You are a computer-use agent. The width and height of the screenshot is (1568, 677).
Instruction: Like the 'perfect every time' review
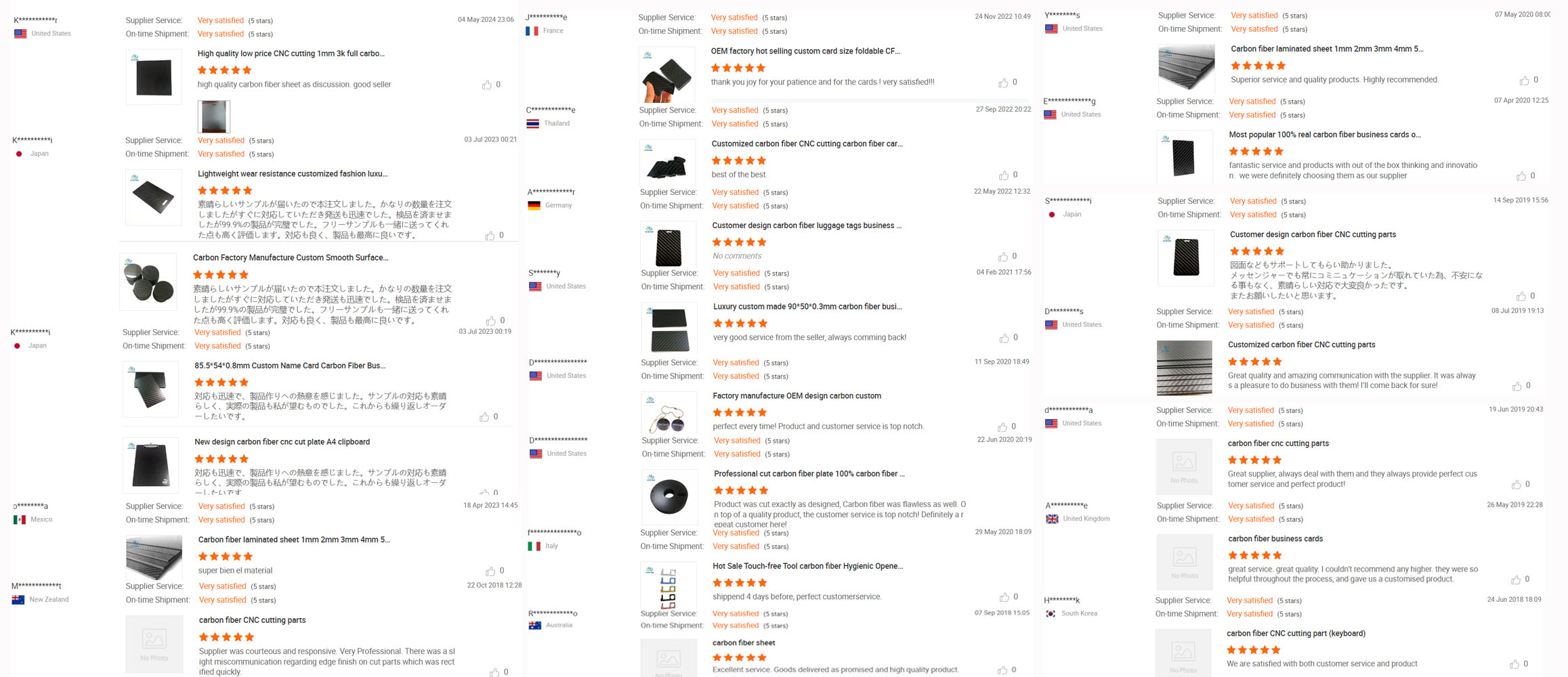coord(1002,427)
